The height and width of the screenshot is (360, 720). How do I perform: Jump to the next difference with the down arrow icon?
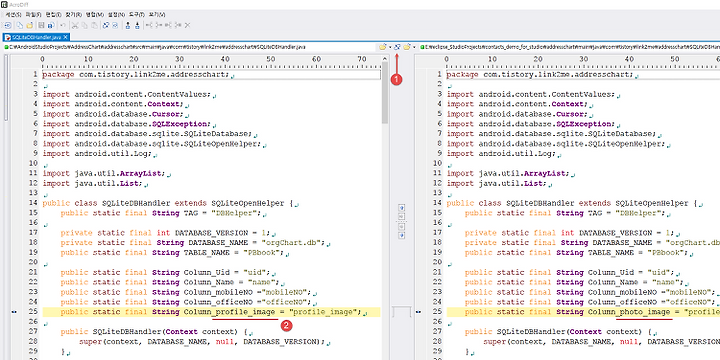click(137, 25)
